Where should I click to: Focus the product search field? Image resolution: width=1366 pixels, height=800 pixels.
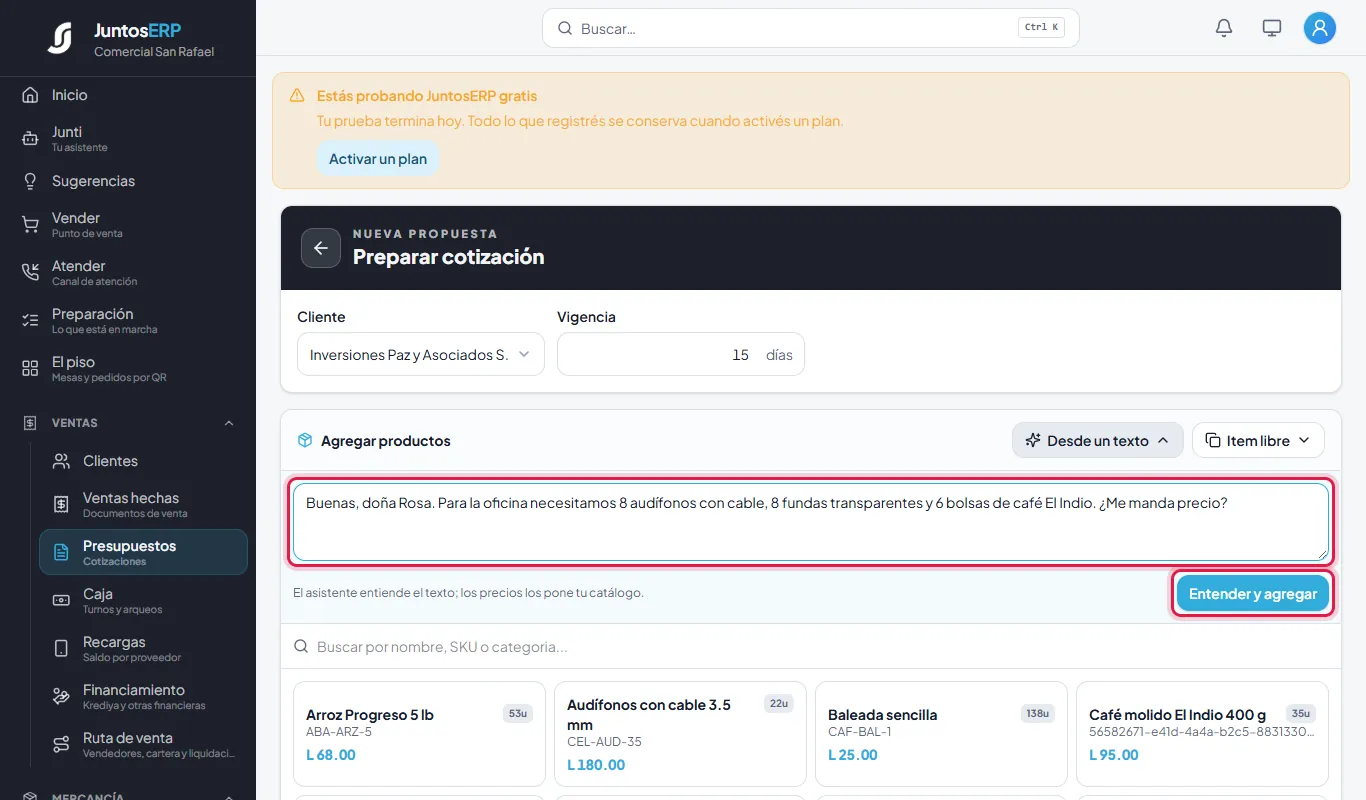coord(811,647)
